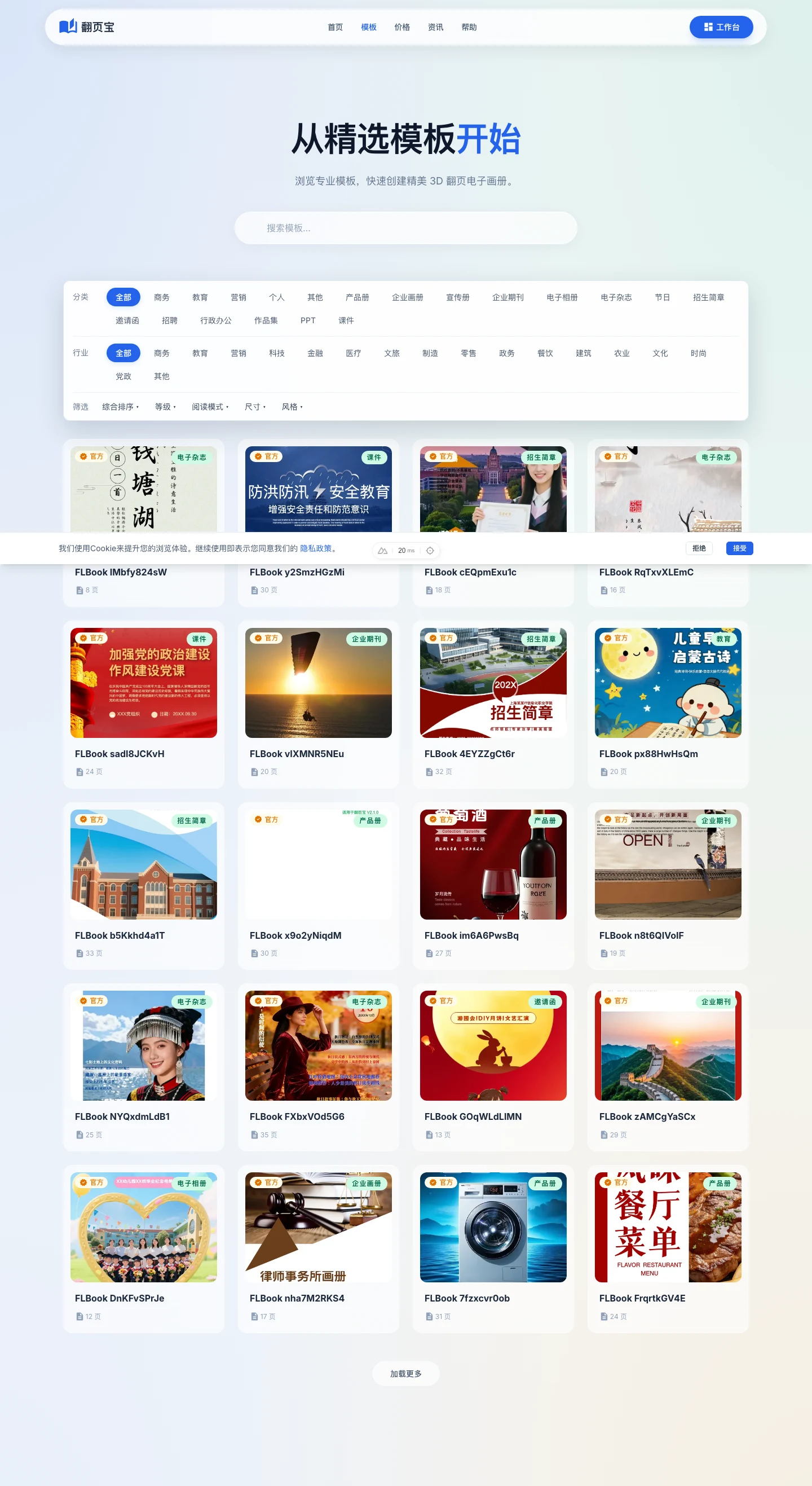812x1486 pixels.
Task: Filter category by 邀请函 chip
Action: tap(127, 320)
